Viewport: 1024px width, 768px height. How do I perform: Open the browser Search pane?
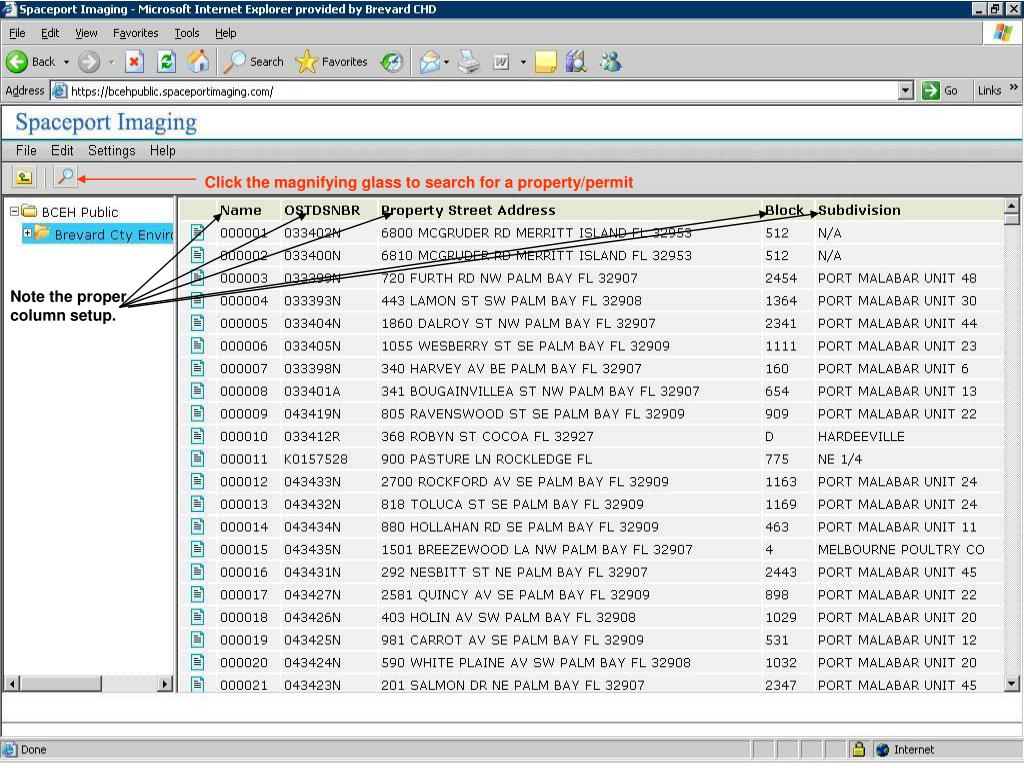(x=253, y=62)
